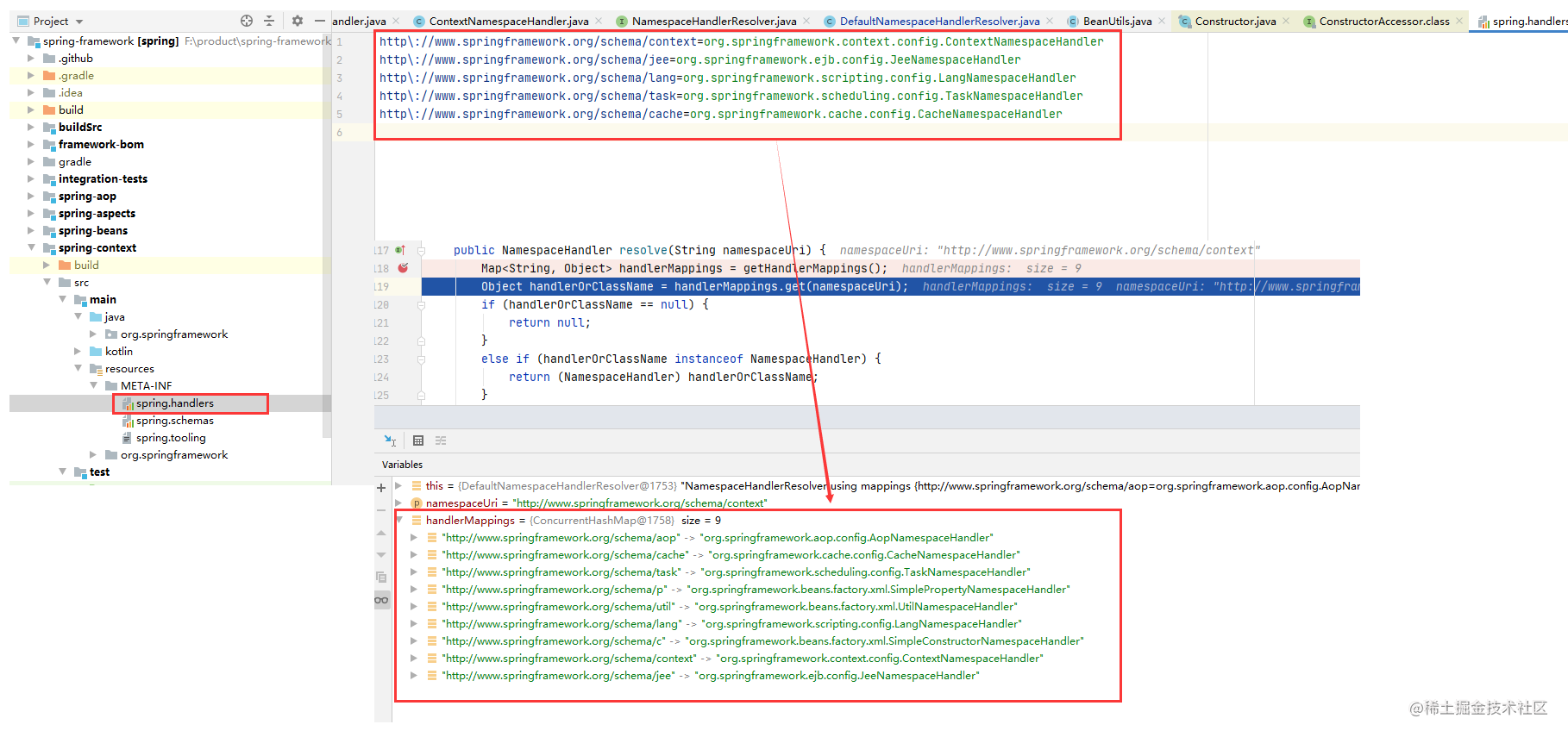Toggle the show-watches glasses icon

click(381, 600)
